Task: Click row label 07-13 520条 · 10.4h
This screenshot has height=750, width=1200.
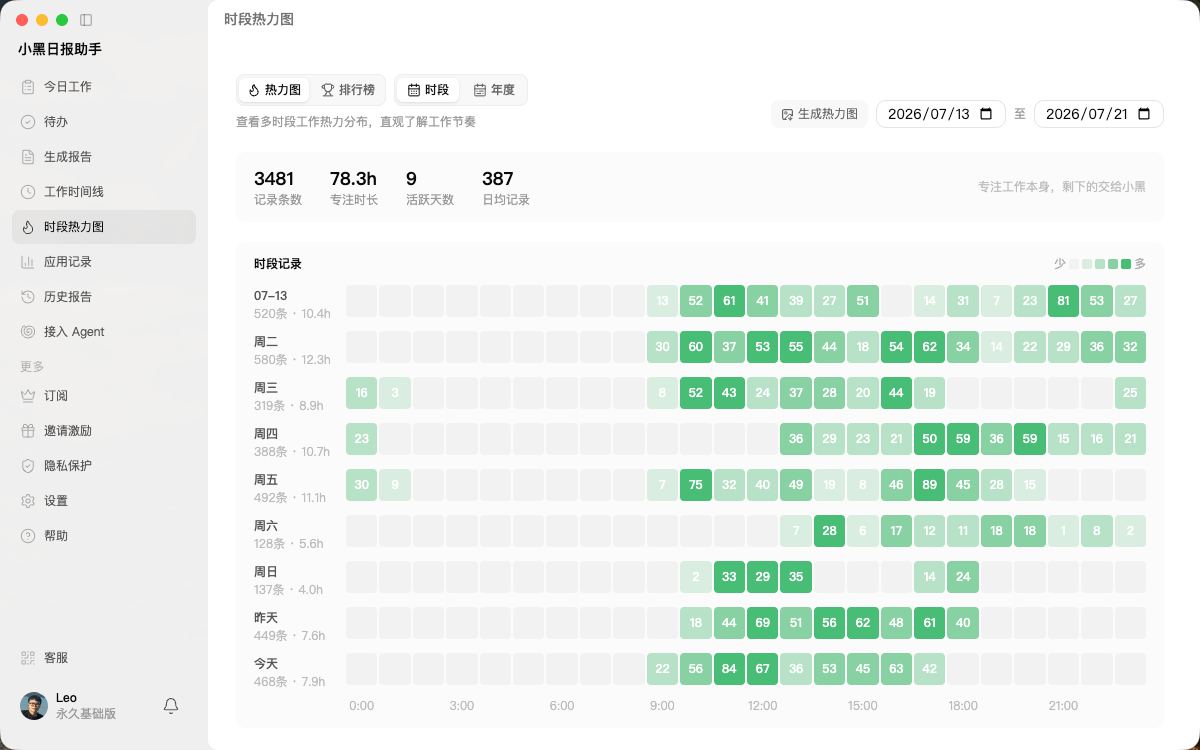Action: point(292,304)
